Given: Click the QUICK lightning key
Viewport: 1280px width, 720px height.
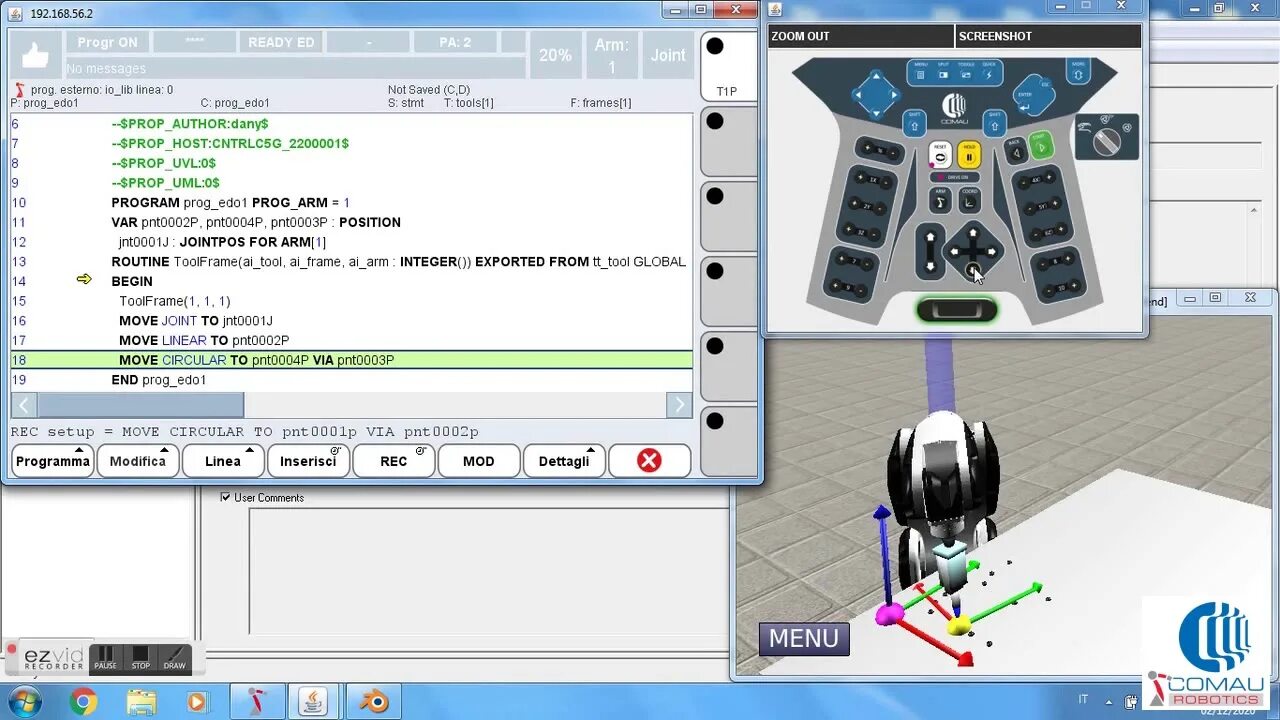Looking at the screenshot, I should tap(989, 73).
